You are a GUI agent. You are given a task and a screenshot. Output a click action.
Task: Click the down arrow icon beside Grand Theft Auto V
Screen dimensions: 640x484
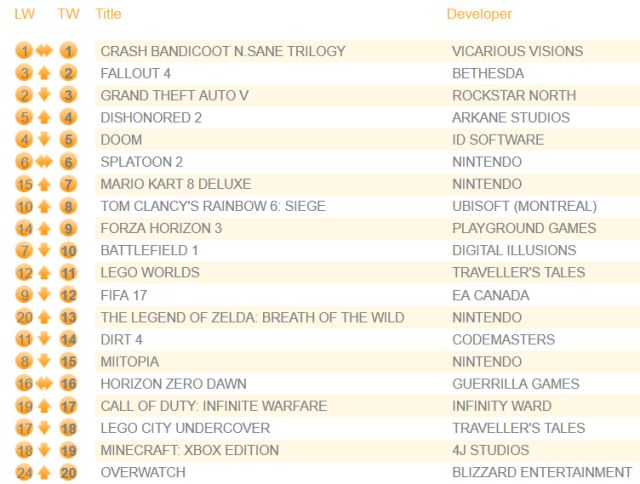[45, 95]
